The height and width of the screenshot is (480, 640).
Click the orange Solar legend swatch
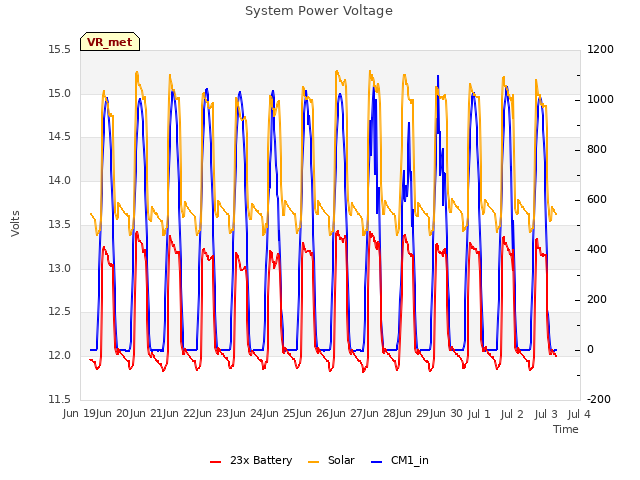point(313,462)
